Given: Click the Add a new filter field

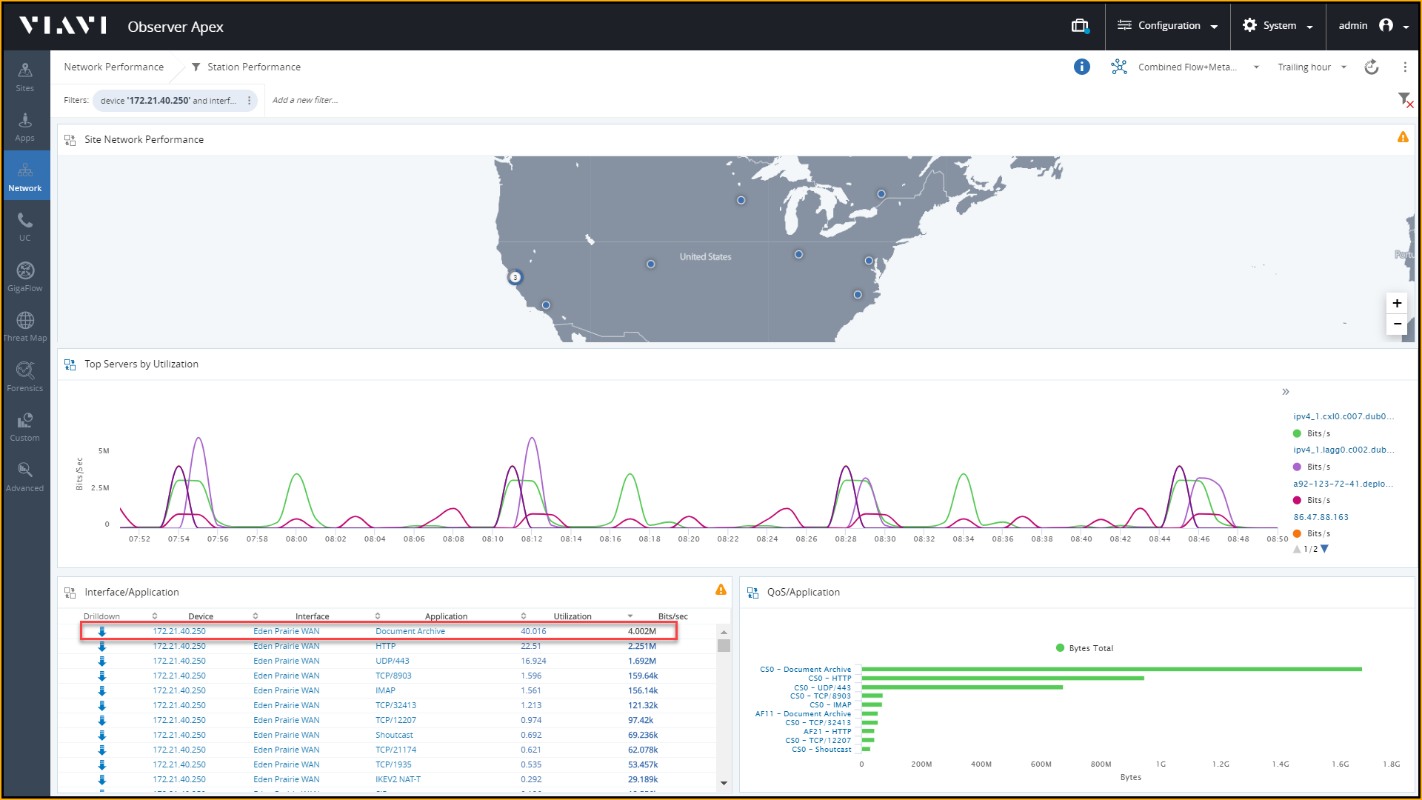Looking at the screenshot, I should (305, 100).
